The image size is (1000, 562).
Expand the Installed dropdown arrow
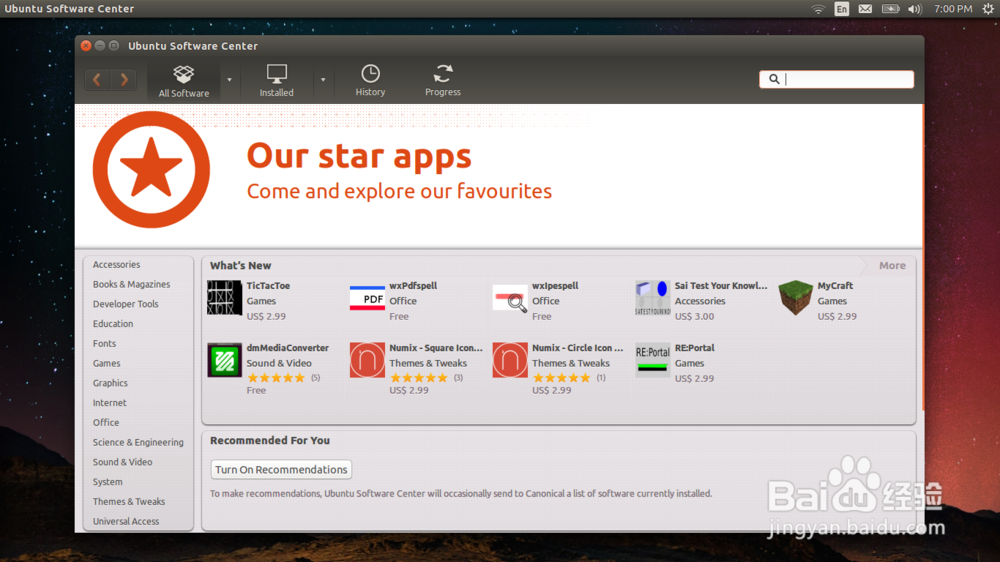(323, 80)
